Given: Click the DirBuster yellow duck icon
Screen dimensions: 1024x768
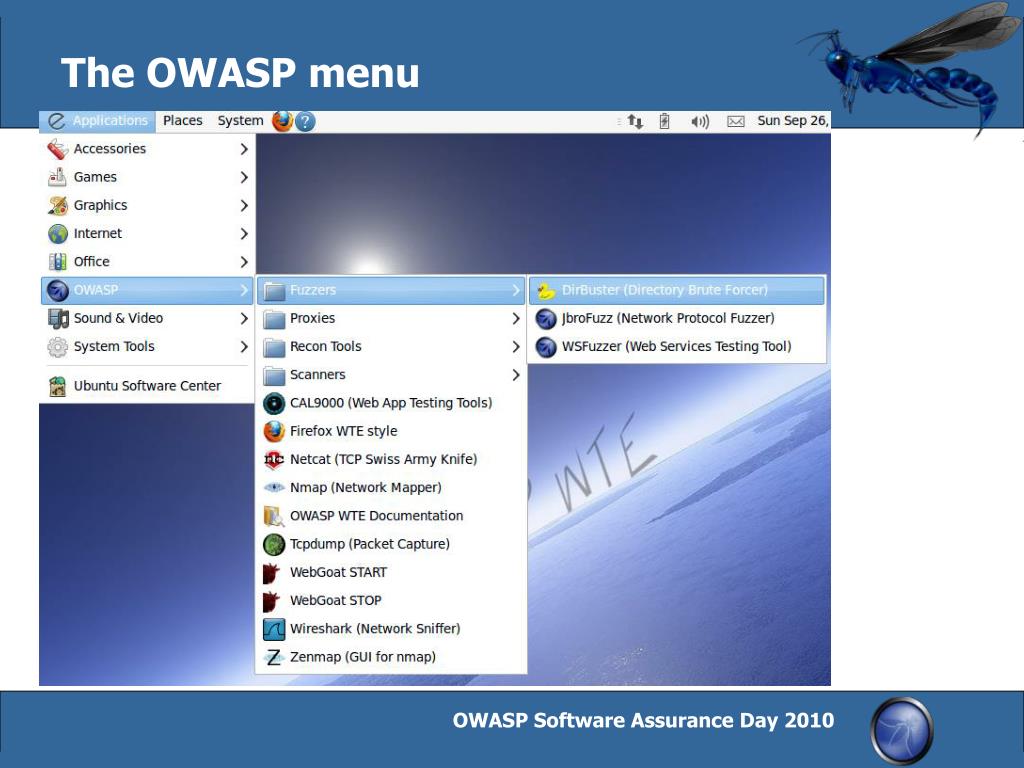Looking at the screenshot, I should pos(546,290).
